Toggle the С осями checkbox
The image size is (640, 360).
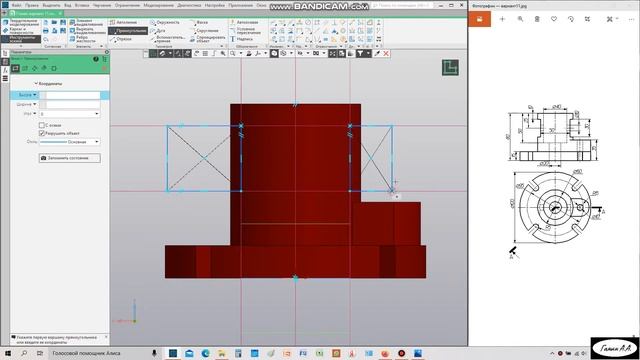[x=41, y=125]
